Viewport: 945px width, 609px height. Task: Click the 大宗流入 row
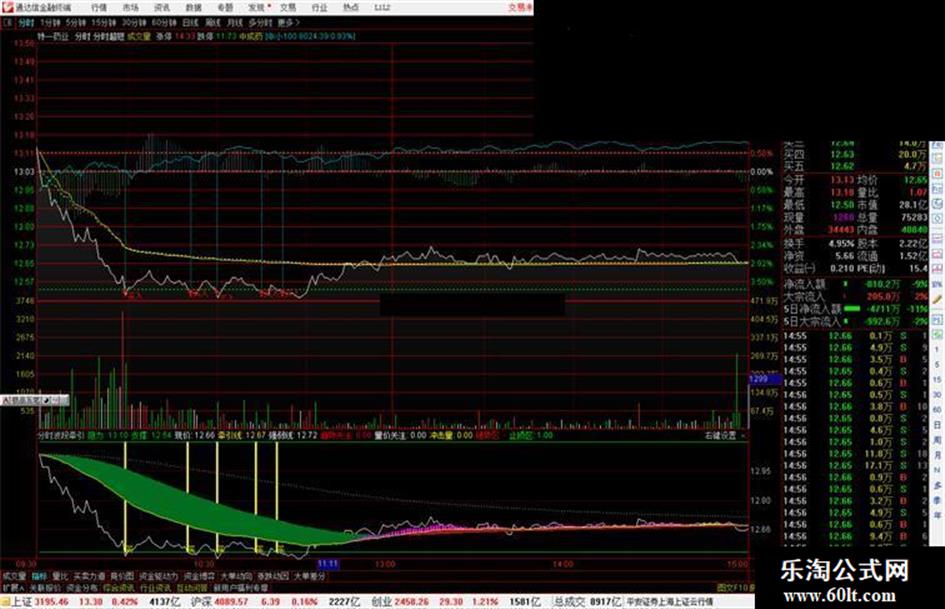[856, 296]
